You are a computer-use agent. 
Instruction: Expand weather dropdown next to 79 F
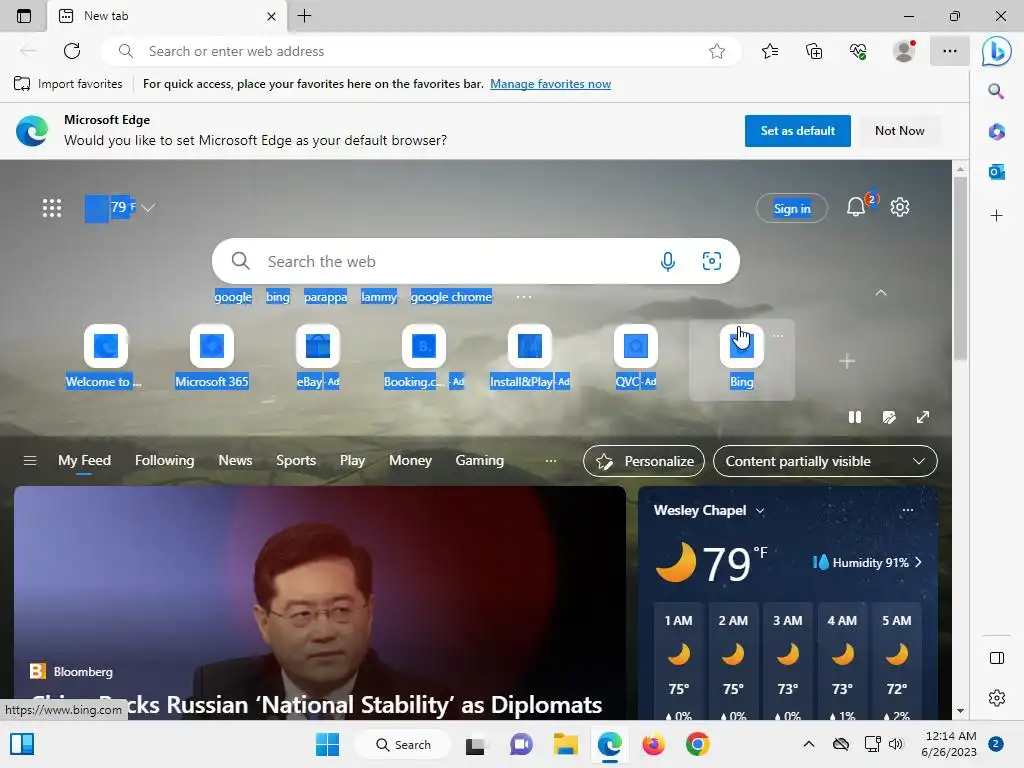coord(148,208)
